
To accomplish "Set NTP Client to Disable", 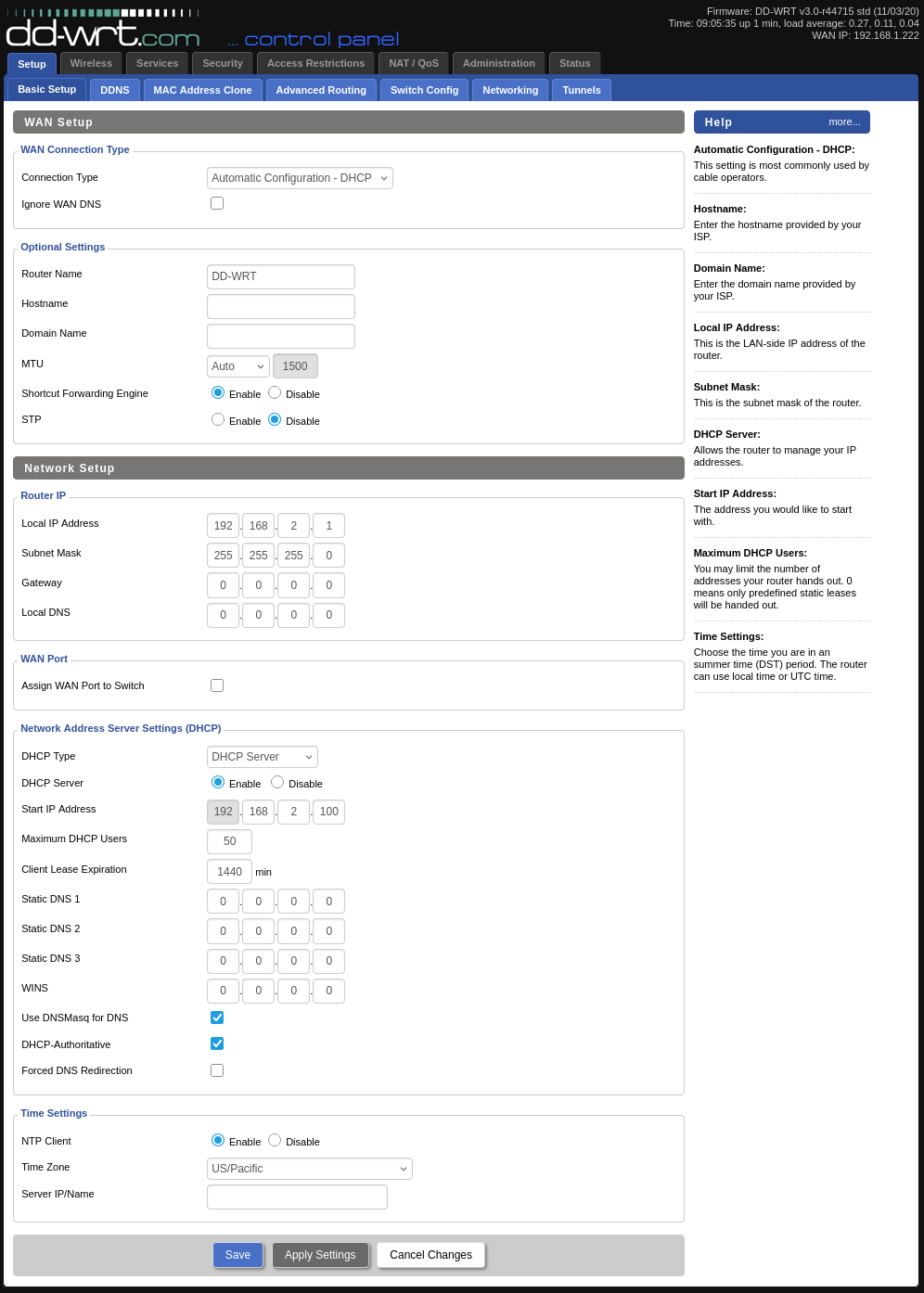I will tap(275, 1140).
